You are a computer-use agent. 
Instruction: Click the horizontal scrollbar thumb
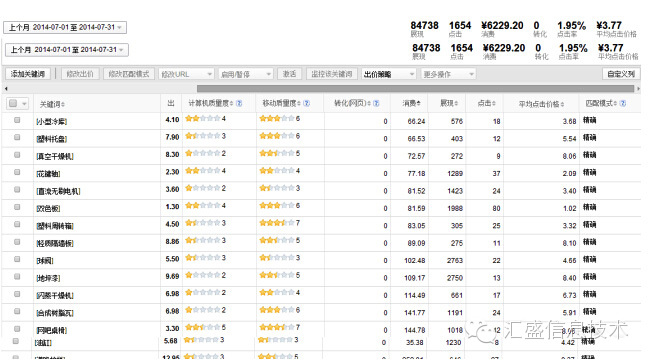(415, 89)
